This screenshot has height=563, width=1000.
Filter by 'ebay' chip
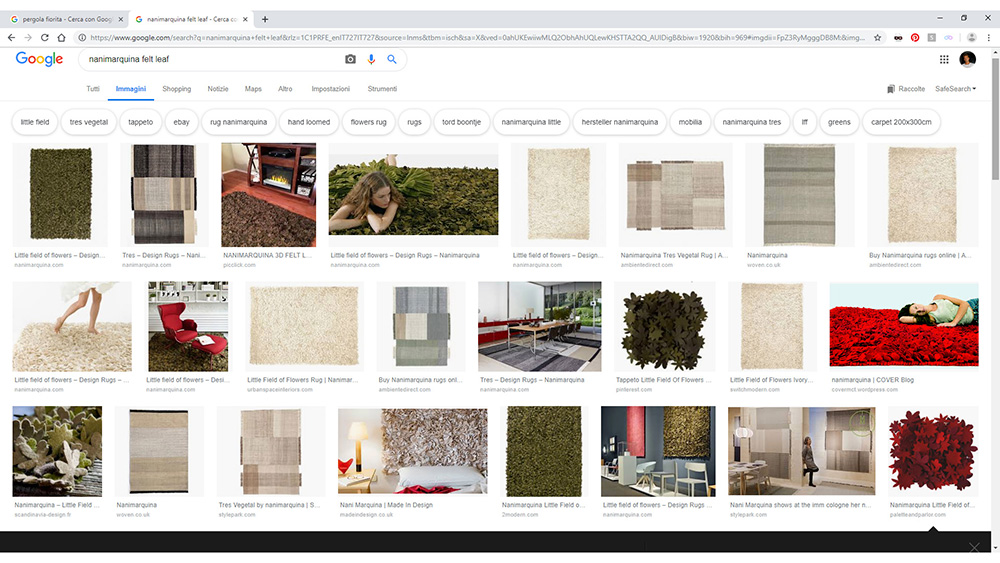point(181,122)
